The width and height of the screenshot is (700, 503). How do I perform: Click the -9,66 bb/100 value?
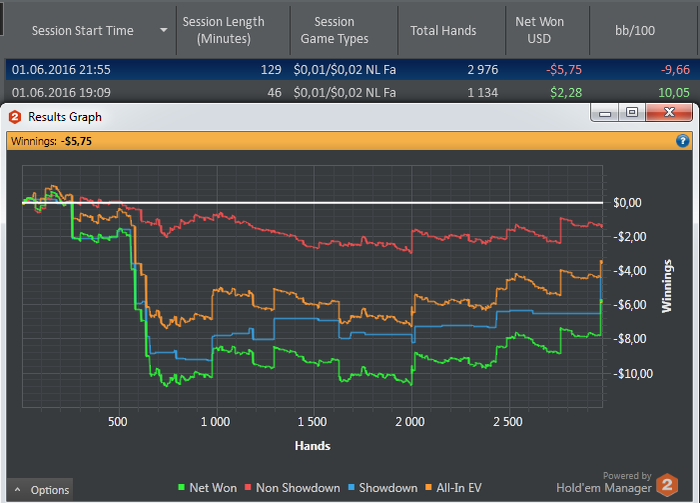[x=675, y=70]
